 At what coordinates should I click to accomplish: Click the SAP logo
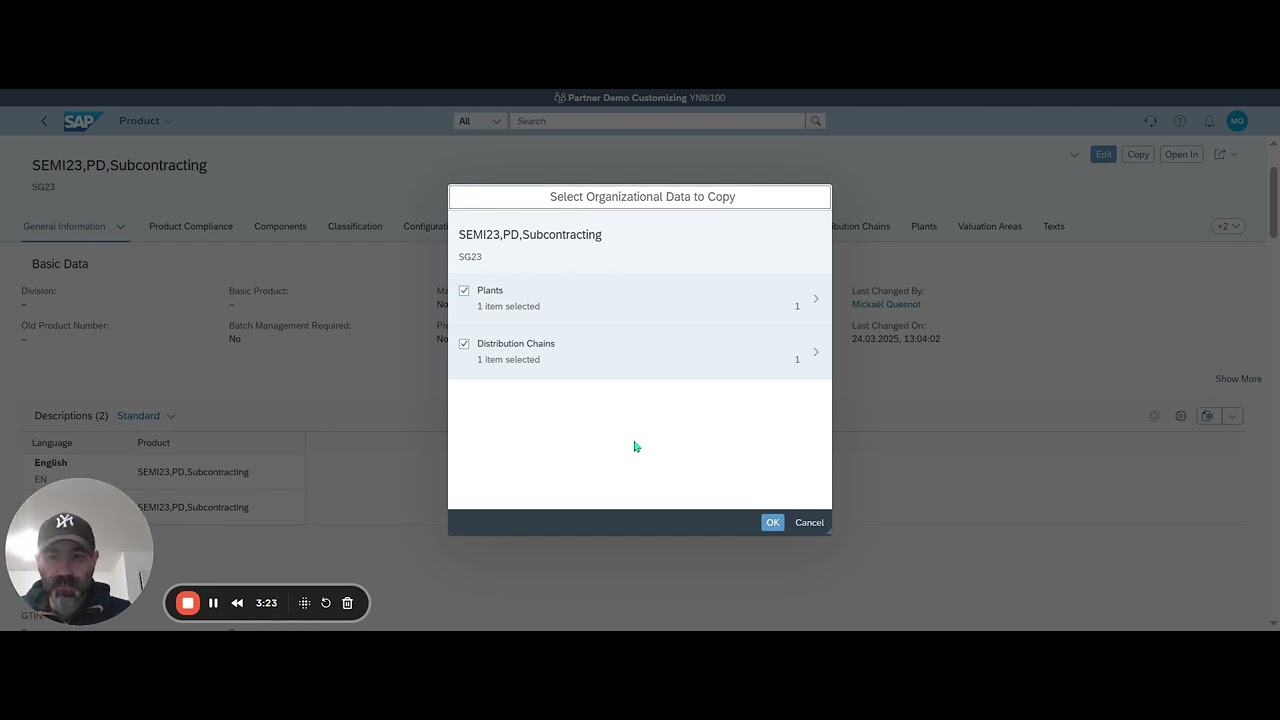point(82,121)
